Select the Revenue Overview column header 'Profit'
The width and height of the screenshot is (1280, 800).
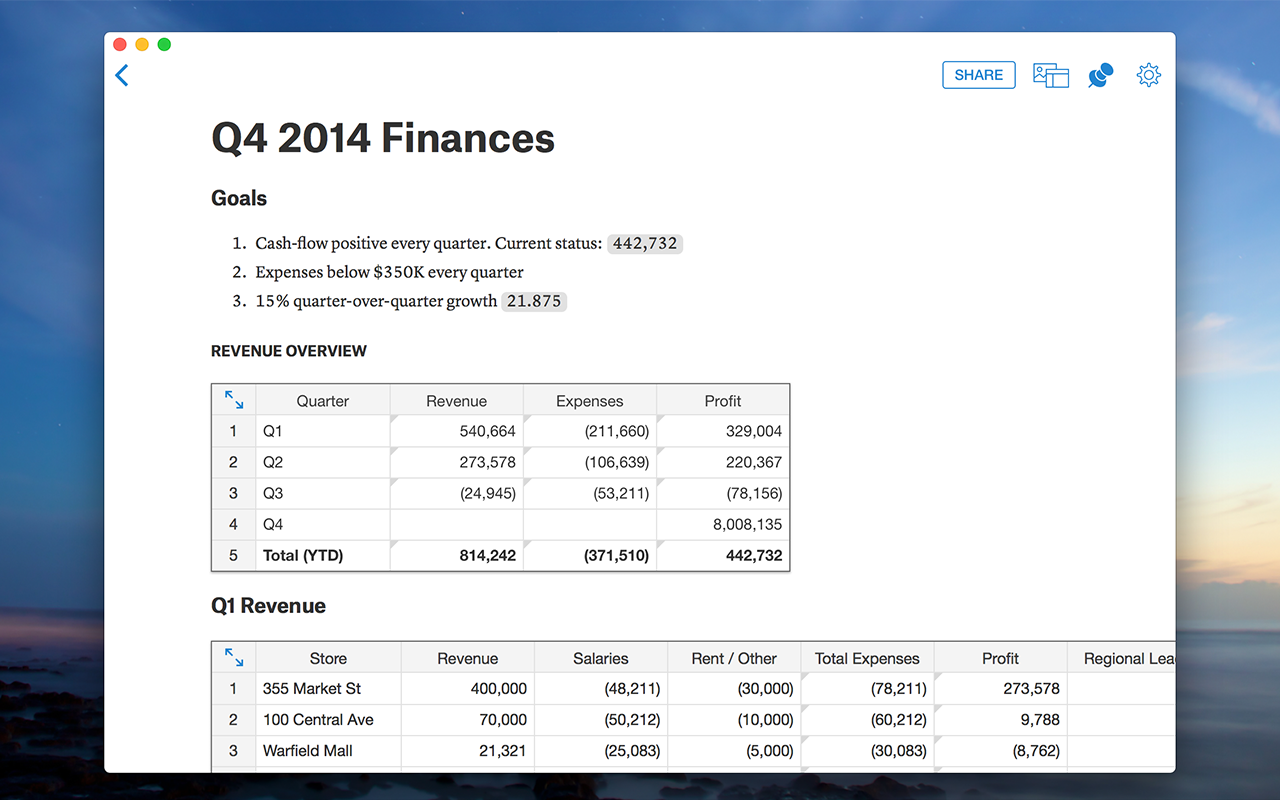(x=723, y=400)
